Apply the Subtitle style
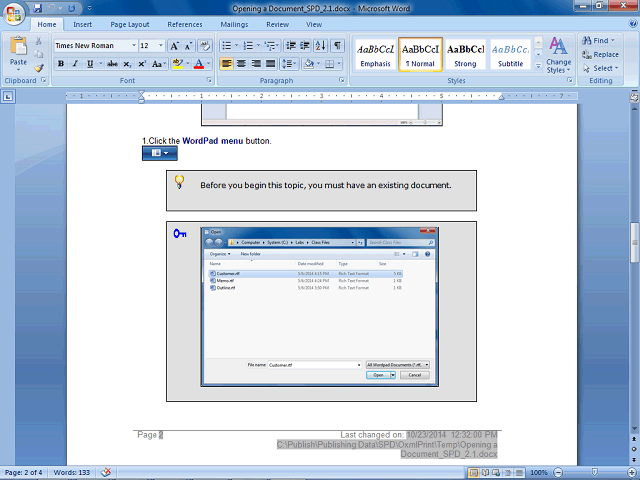The width and height of the screenshot is (640, 480). point(510,55)
